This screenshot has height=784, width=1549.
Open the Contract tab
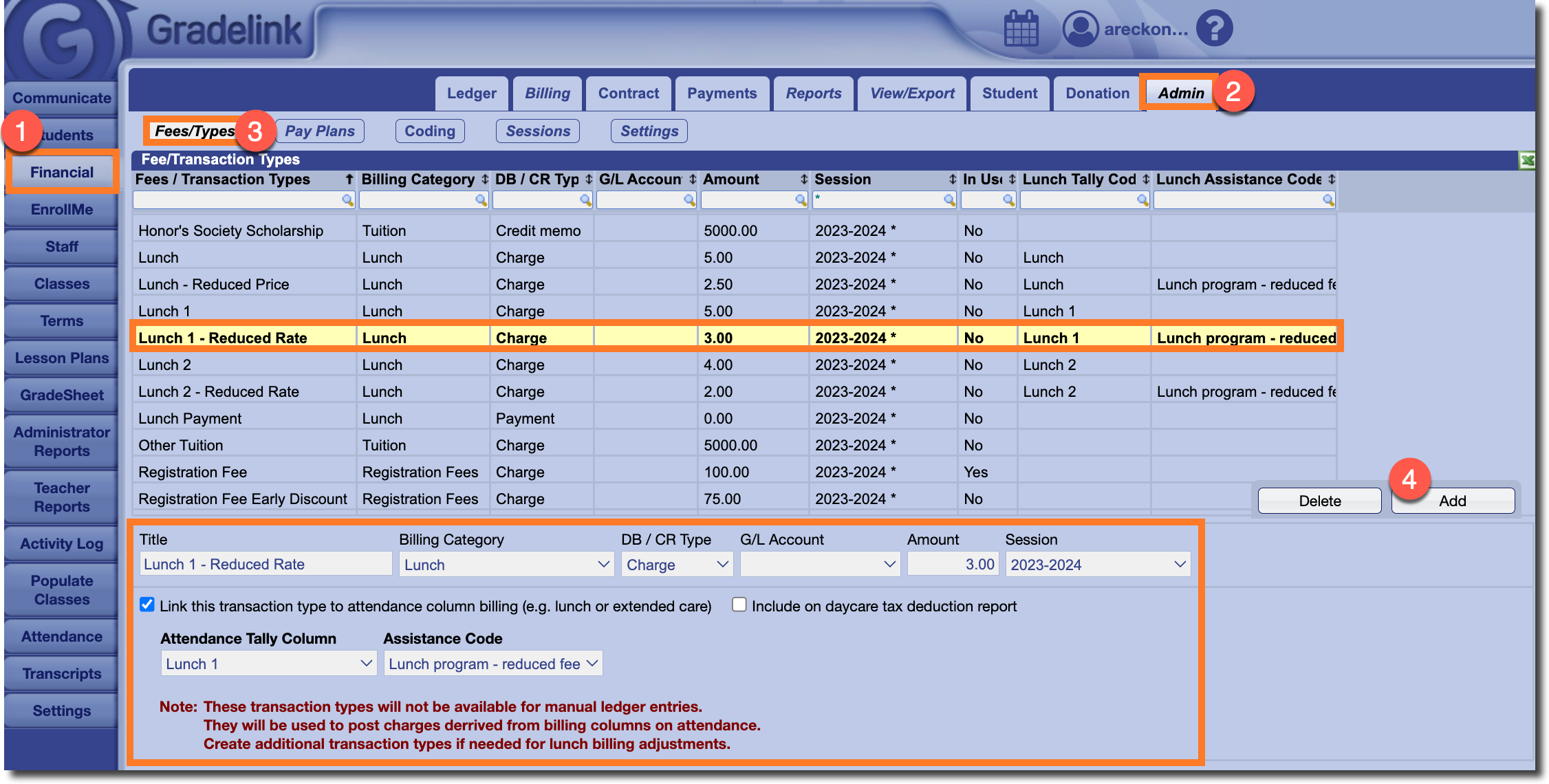pos(629,94)
